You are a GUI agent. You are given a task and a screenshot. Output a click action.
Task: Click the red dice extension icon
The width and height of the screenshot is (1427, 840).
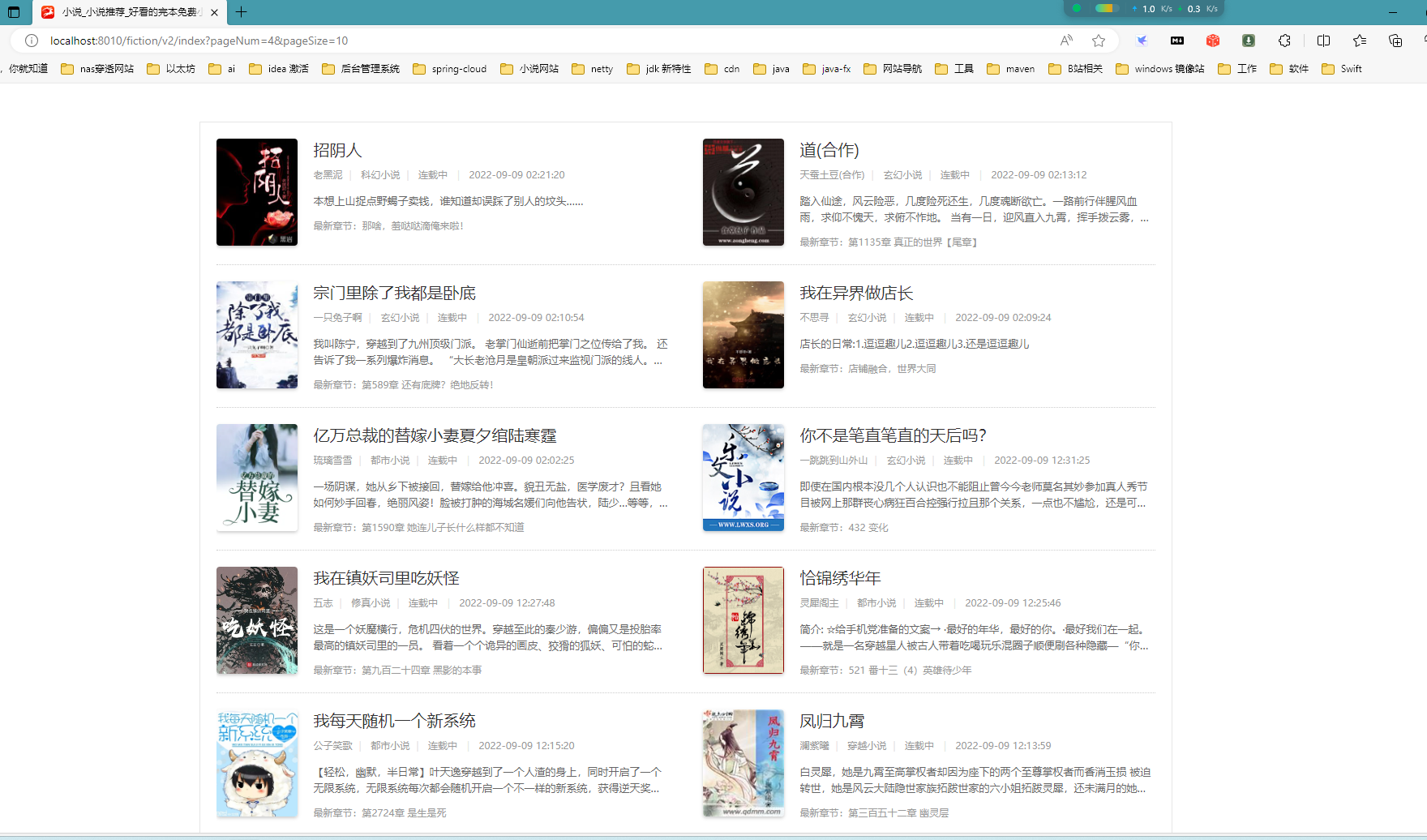[1213, 41]
